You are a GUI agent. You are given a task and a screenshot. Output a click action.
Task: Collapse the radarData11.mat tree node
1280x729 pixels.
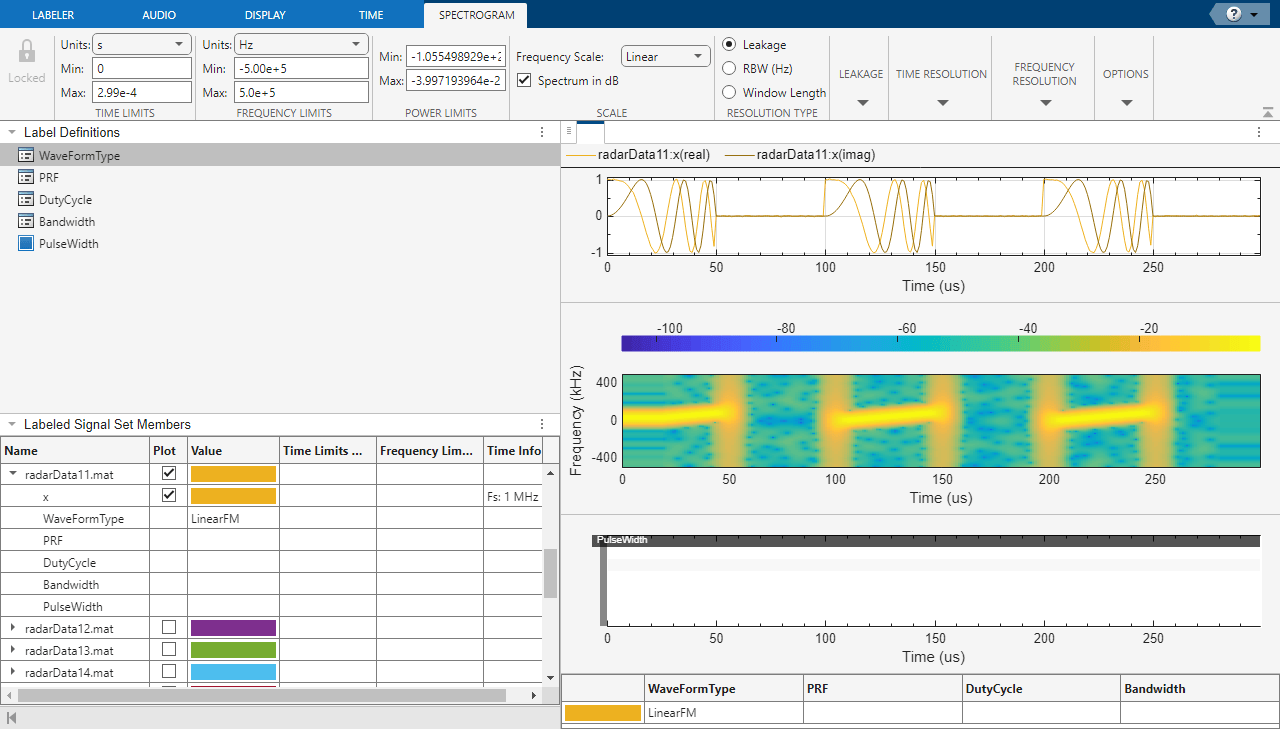coord(13,475)
